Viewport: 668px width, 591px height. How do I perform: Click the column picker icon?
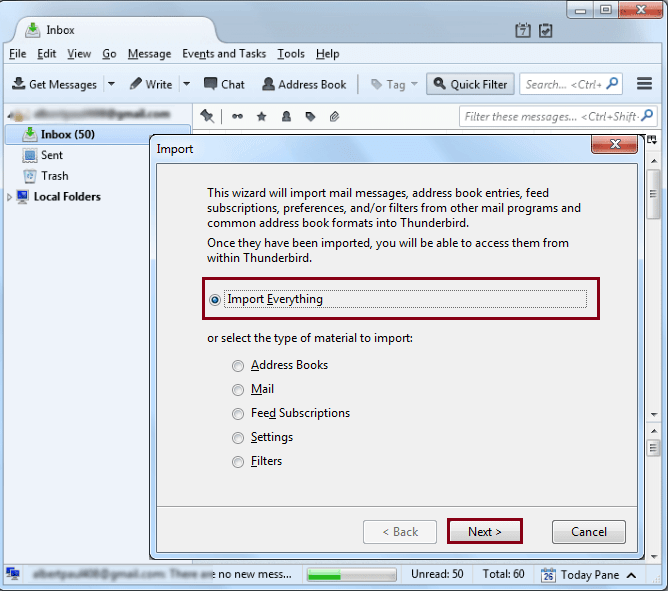(652, 139)
